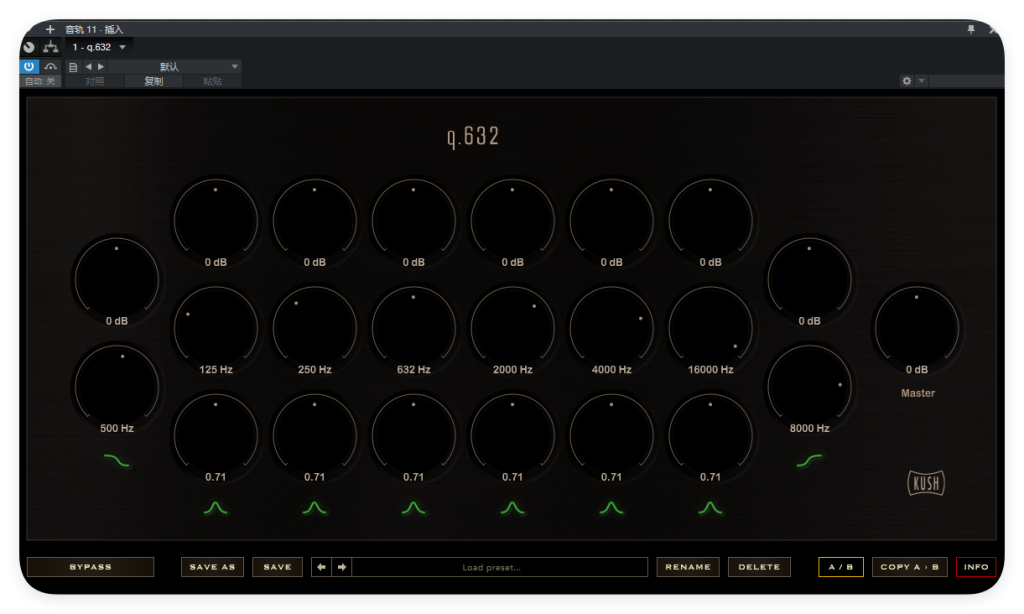The image size is (1024, 614).
Task: Click the 复制 copy button
Action: pyautogui.click(x=154, y=81)
